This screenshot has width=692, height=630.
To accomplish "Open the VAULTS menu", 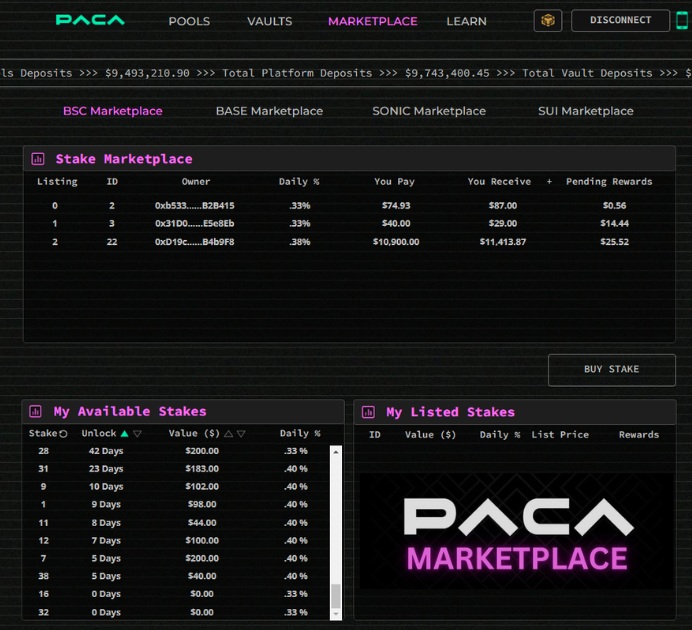I will coord(269,21).
